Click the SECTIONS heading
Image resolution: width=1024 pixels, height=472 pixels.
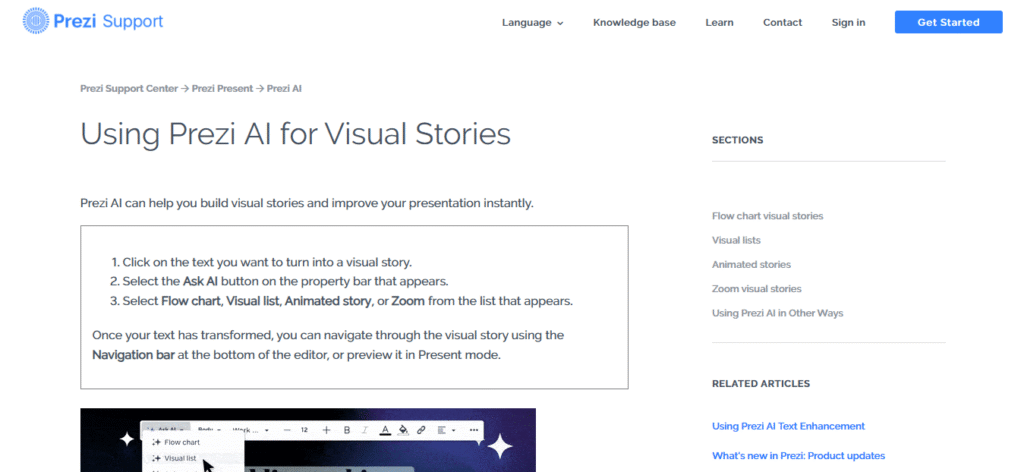coord(737,140)
